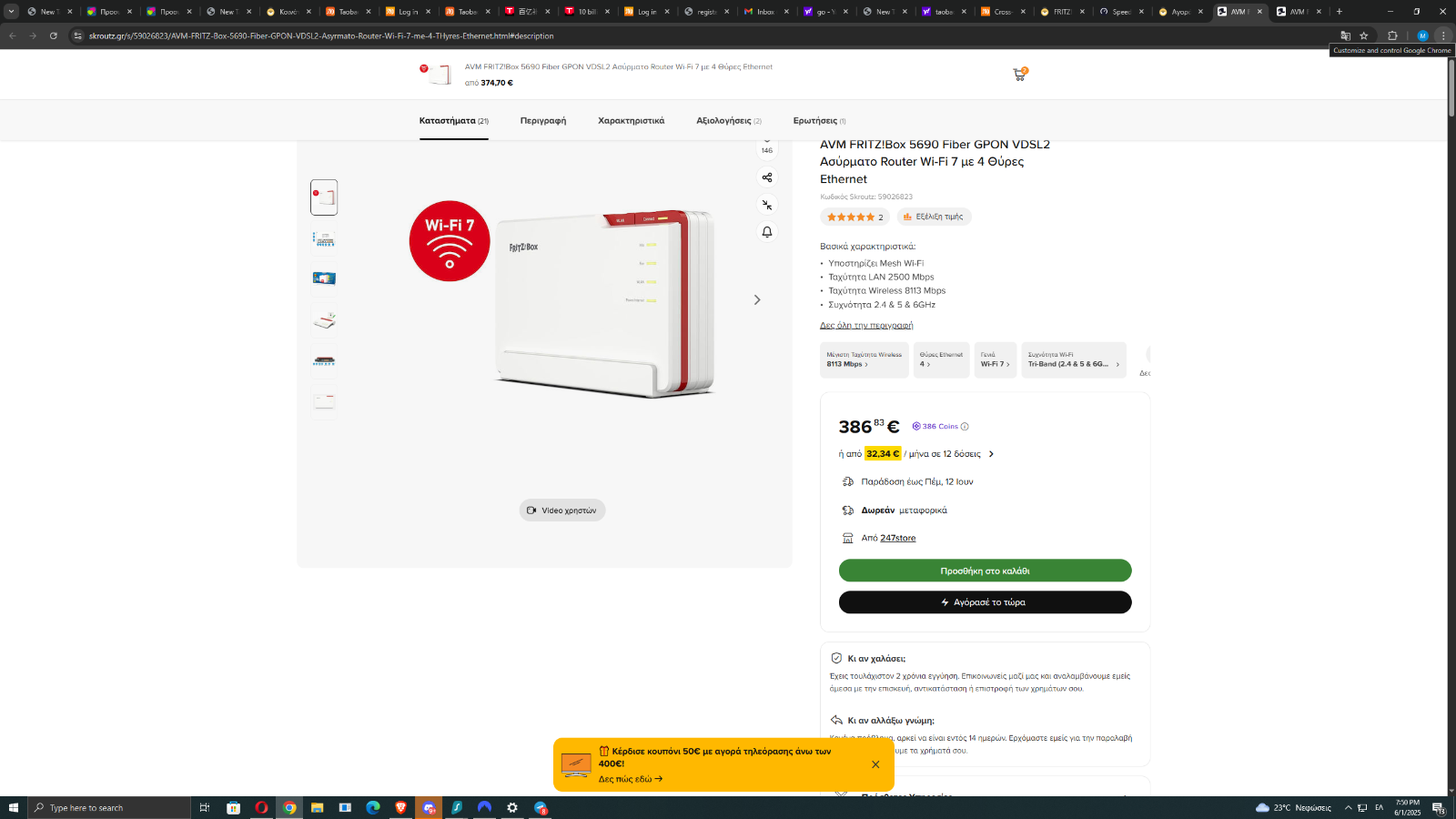This screenshot has height=819, width=1456.
Task: Open Chrome profile avatar
Action: click(1422, 35)
